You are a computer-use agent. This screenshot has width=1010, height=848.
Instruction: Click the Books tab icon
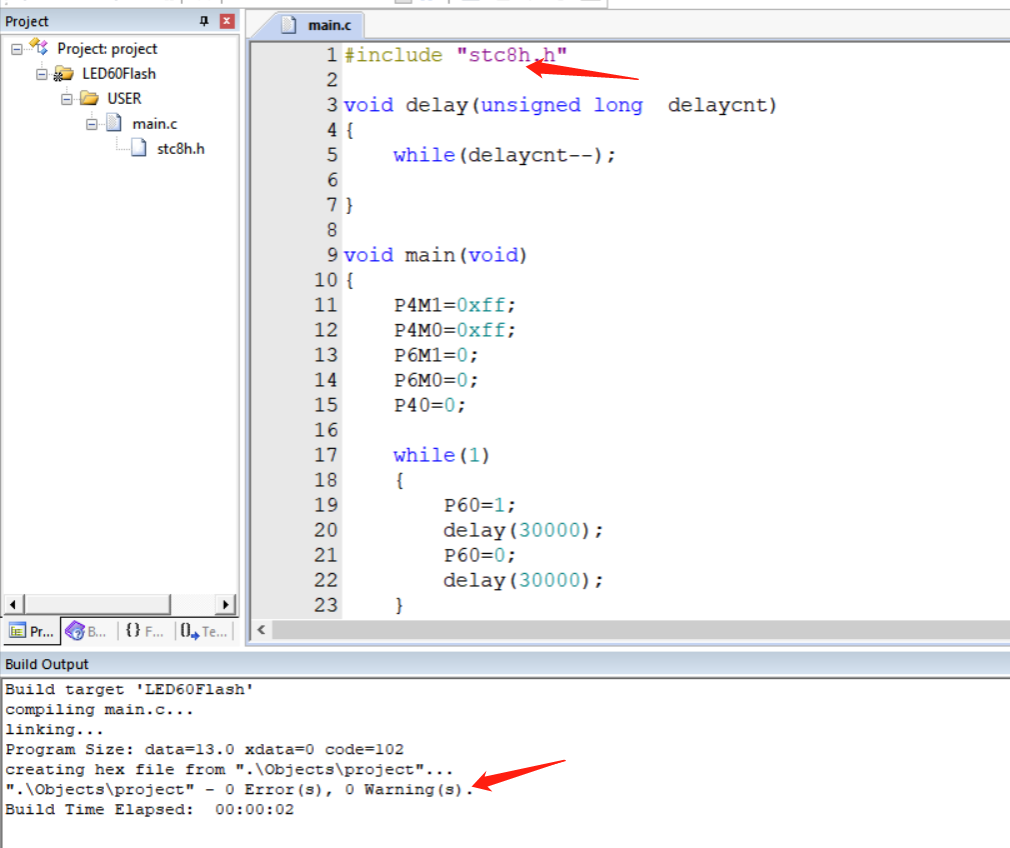pos(75,631)
